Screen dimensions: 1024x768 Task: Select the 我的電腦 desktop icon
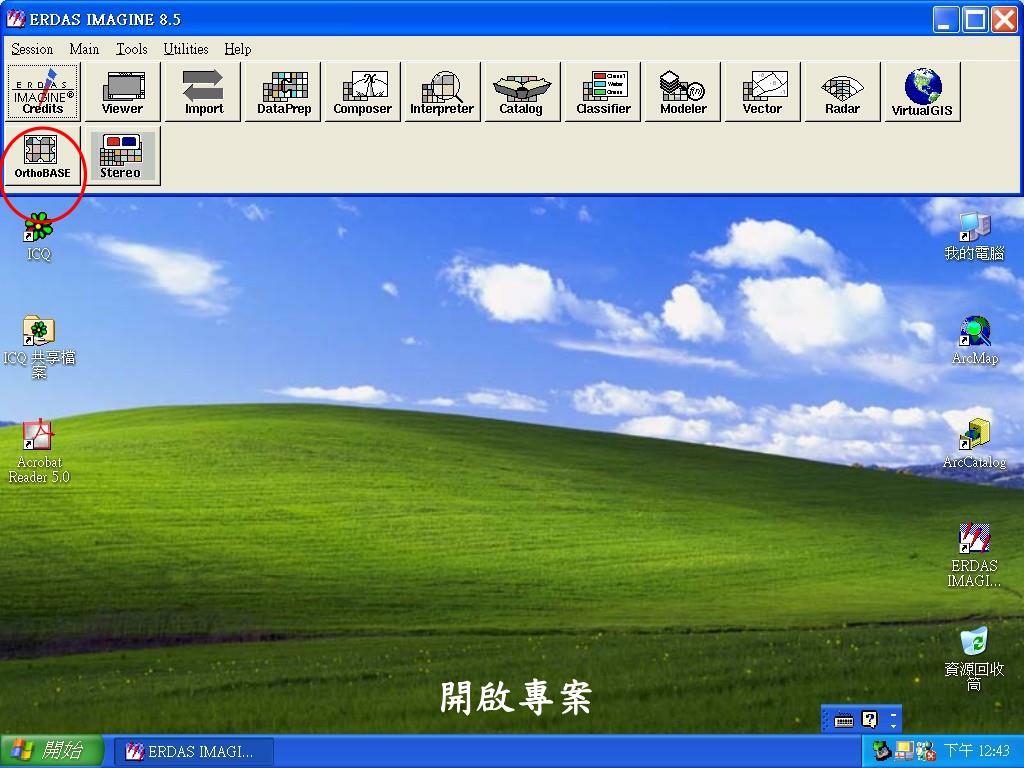pyautogui.click(x=974, y=236)
